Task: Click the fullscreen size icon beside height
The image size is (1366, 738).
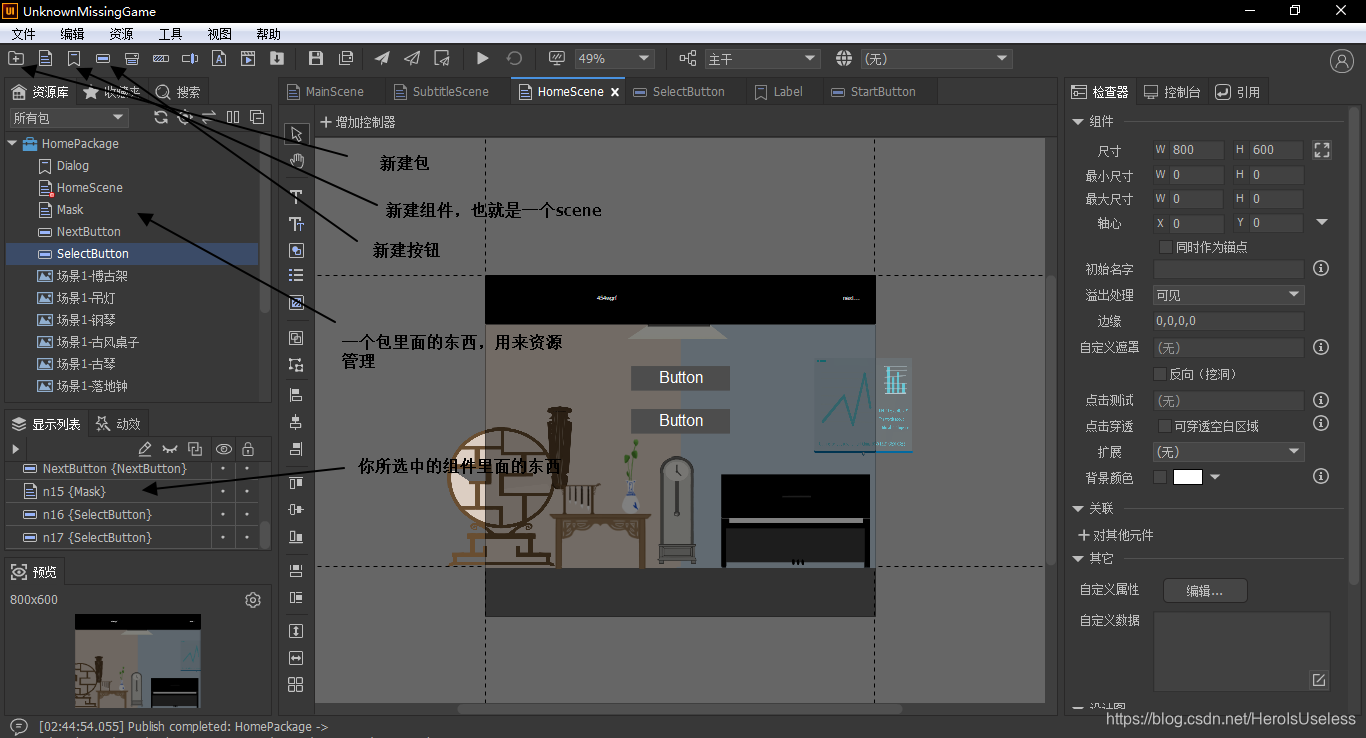Action: pyautogui.click(x=1322, y=150)
